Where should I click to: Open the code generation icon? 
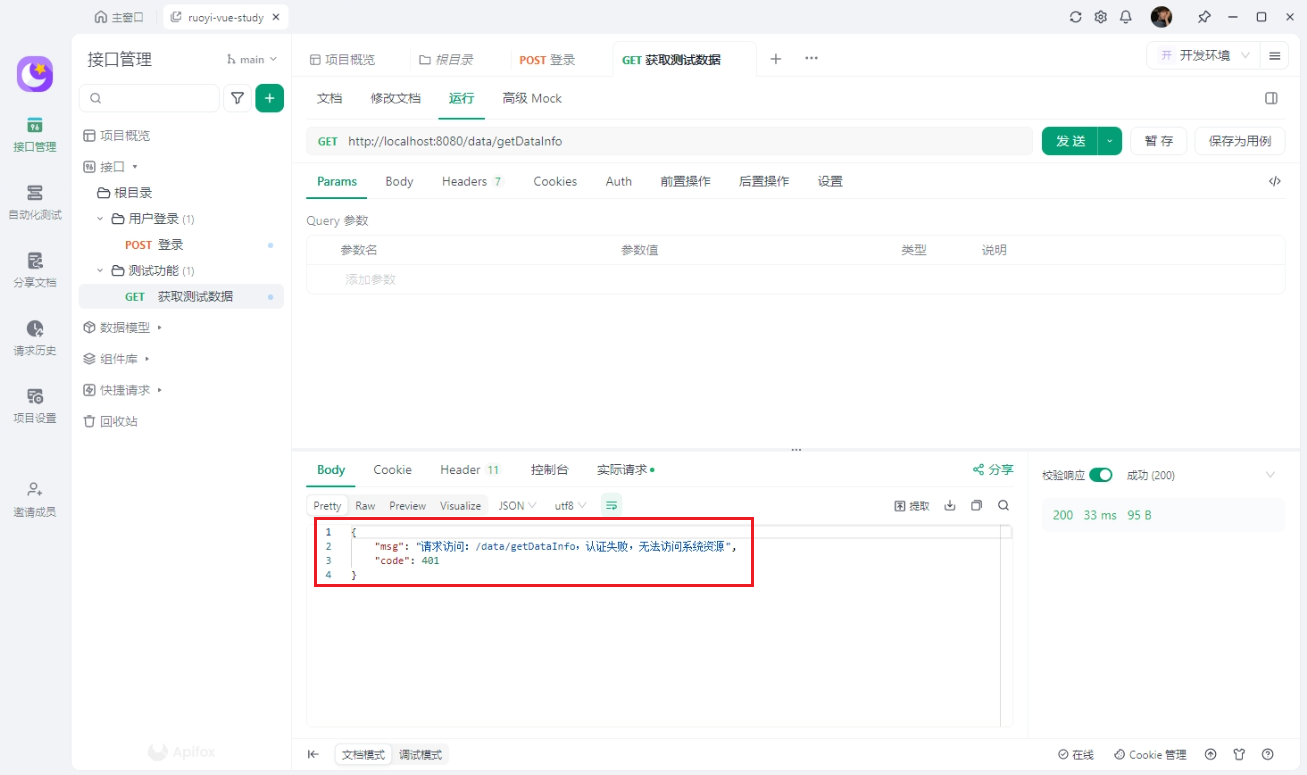pyautogui.click(x=1274, y=181)
